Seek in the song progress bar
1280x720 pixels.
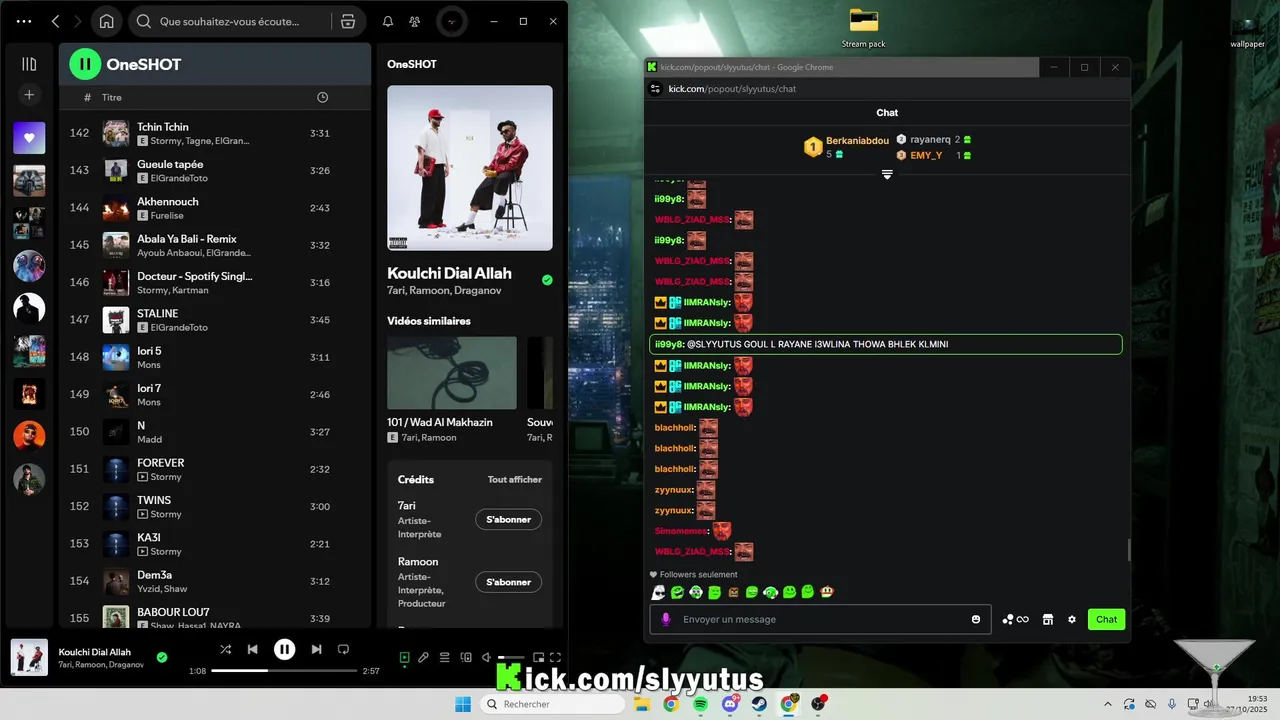[284, 670]
